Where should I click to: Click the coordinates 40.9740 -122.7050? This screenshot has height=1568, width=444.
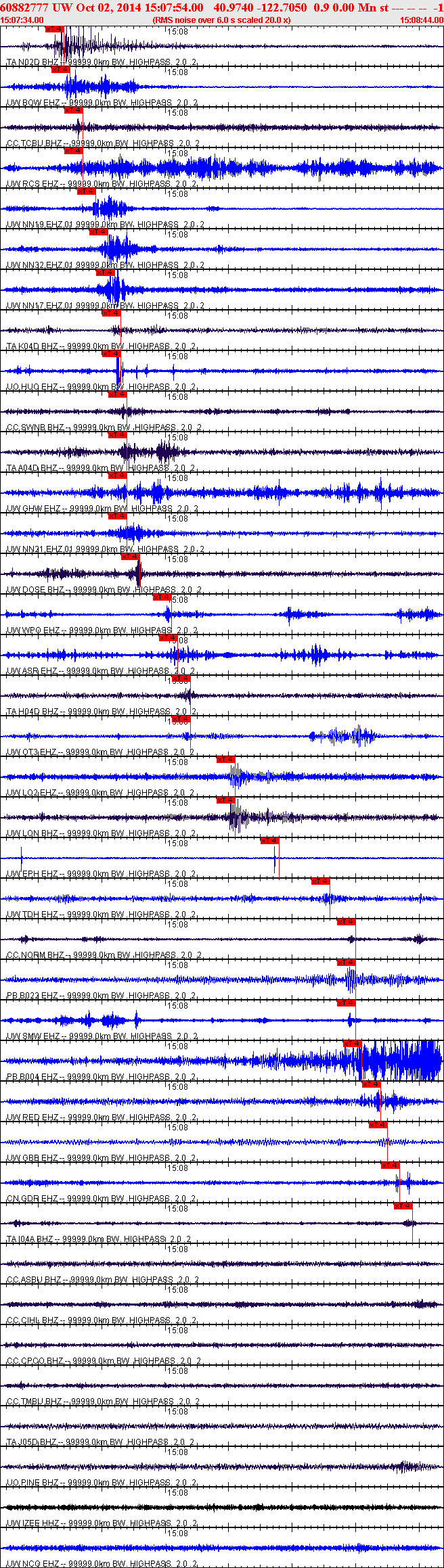pyautogui.click(x=260, y=7)
